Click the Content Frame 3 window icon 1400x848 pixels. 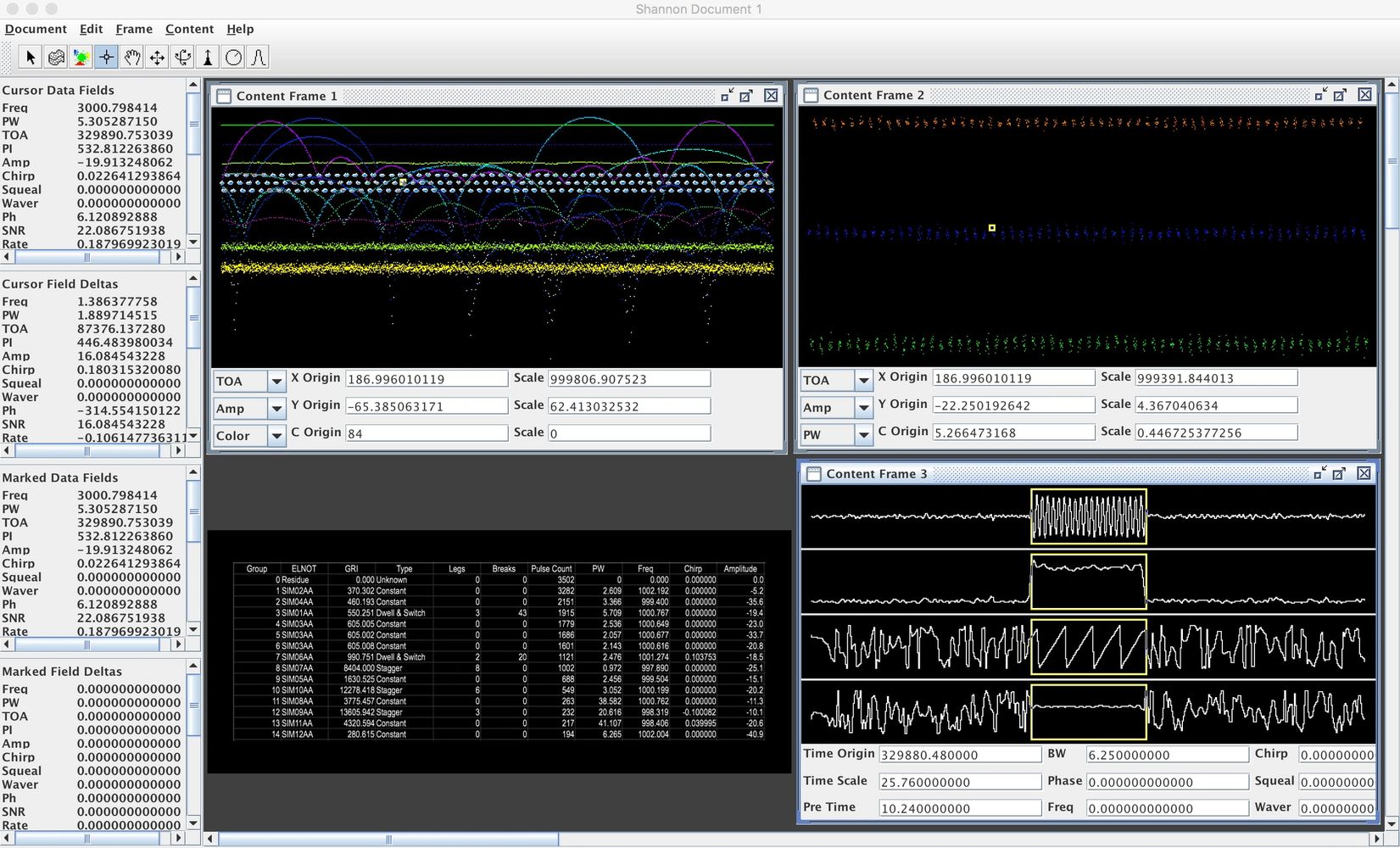pos(813,474)
